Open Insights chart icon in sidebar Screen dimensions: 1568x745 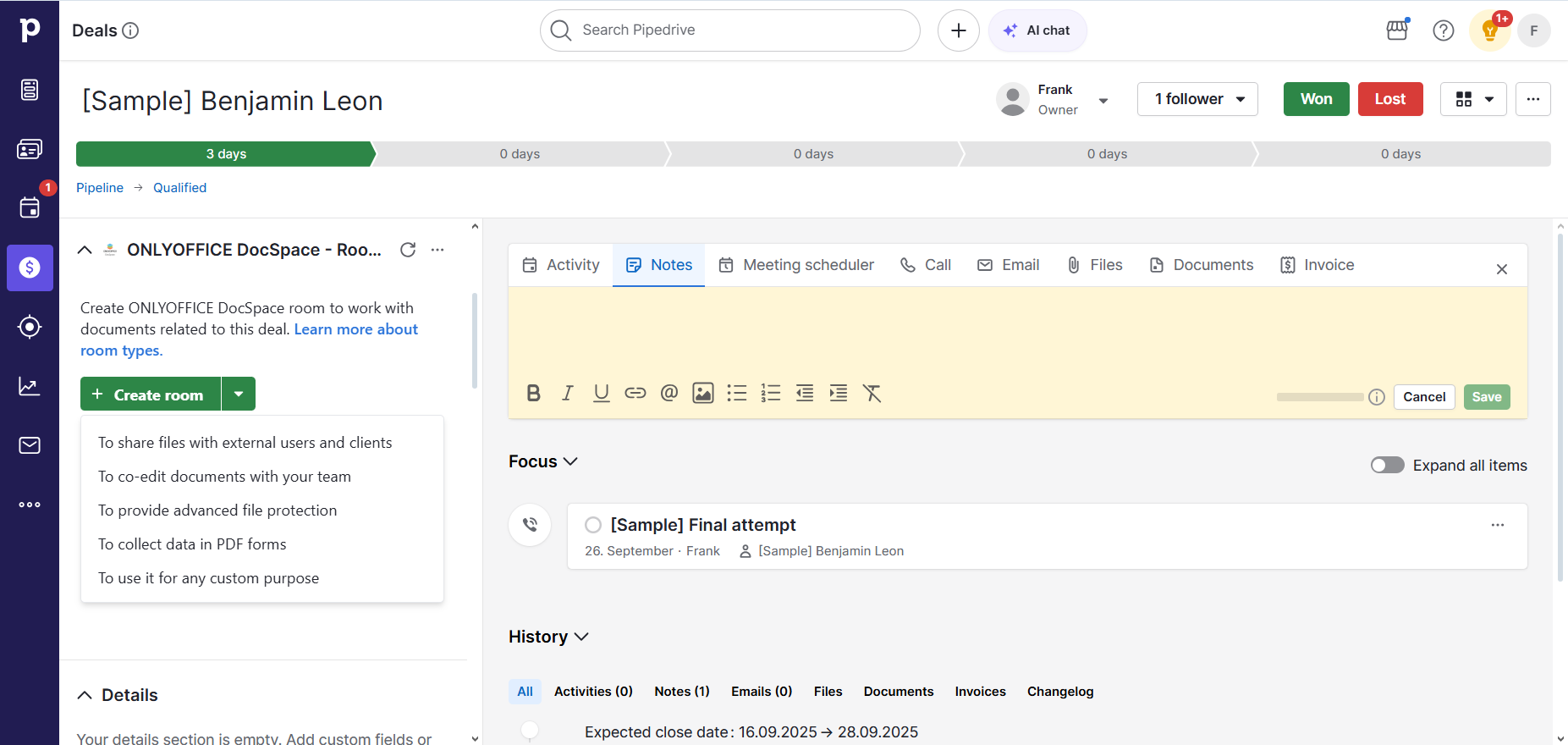click(30, 386)
